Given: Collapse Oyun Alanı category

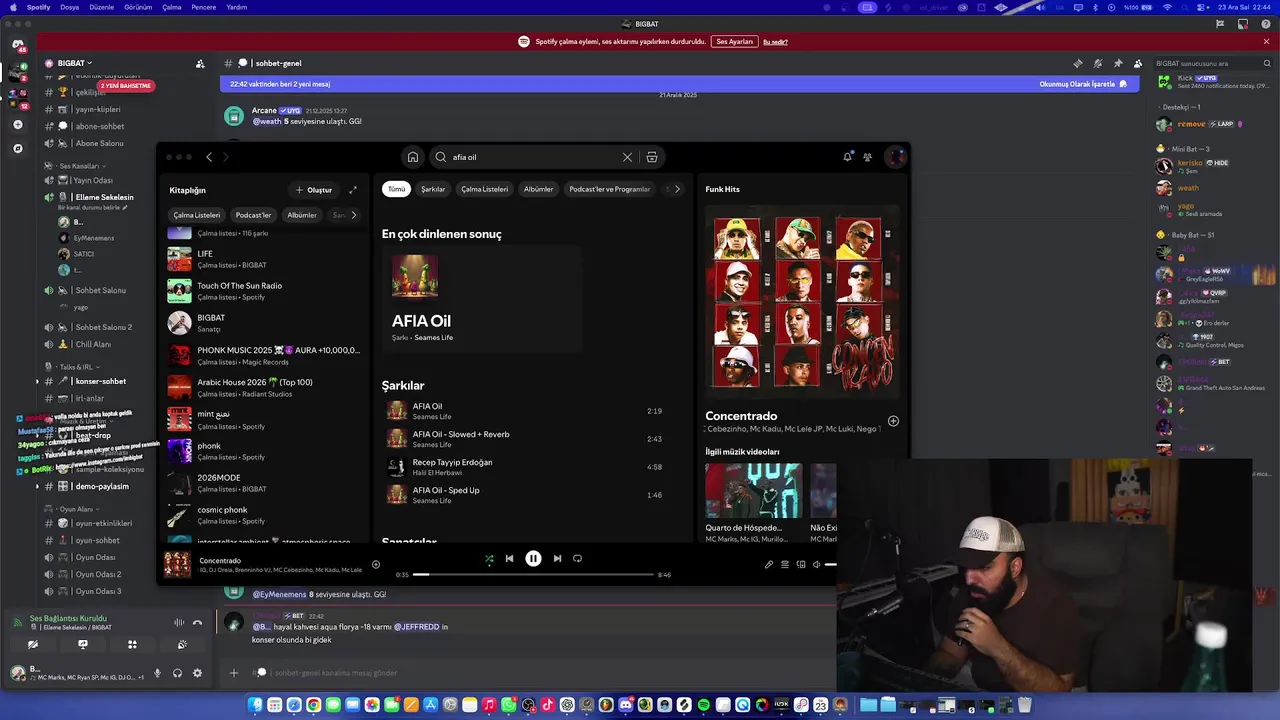Looking at the screenshot, I should pyautogui.click(x=70, y=509).
